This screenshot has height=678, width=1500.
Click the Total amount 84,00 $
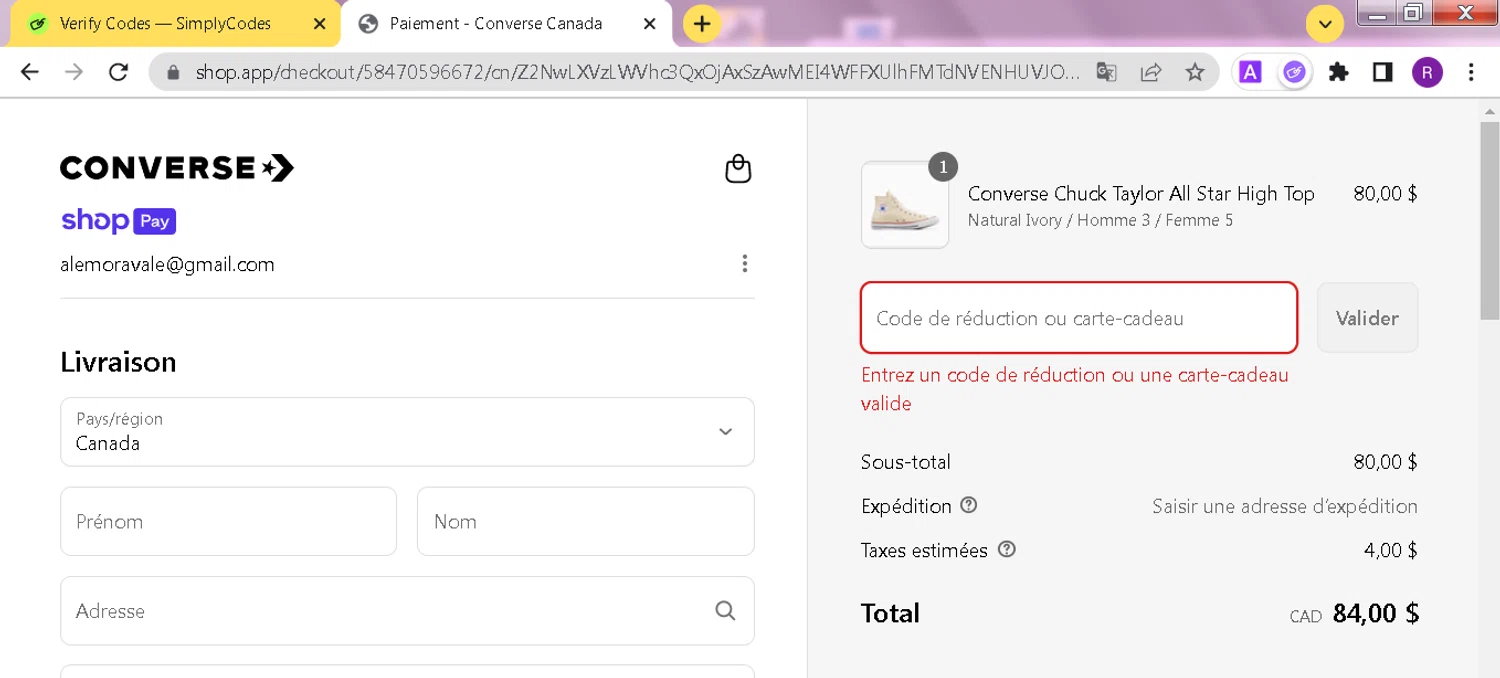1376,613
